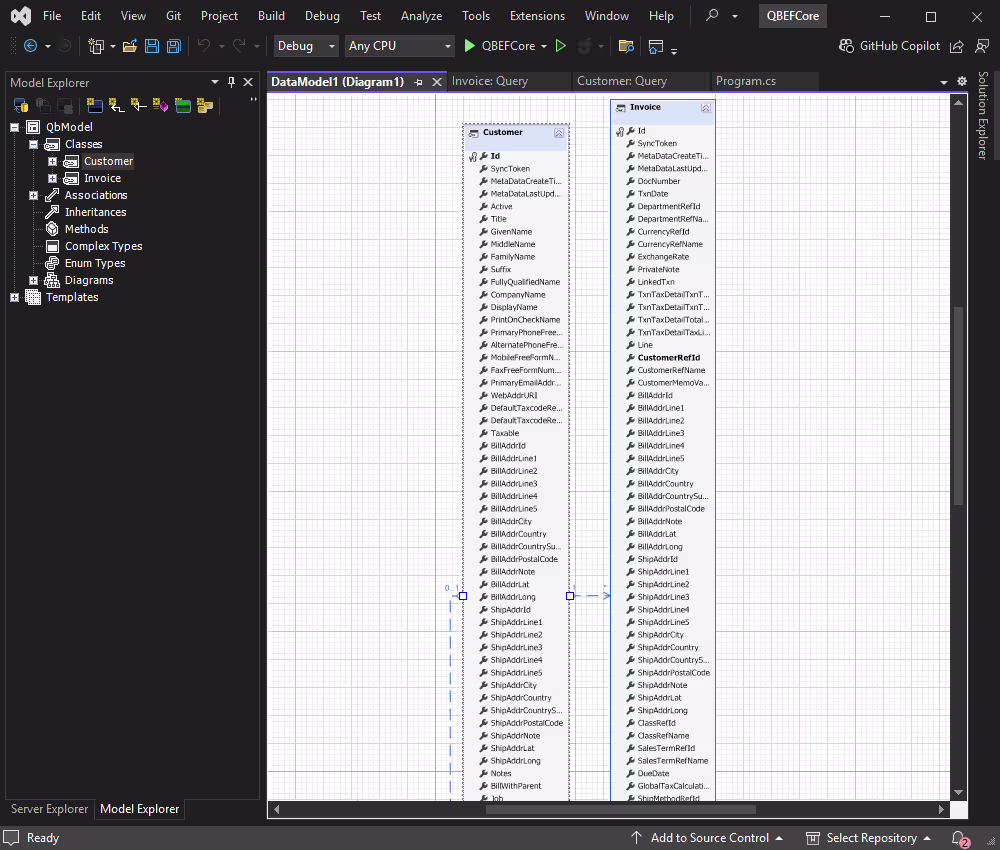The width and height of the screenshot is (1000, 850).
Task: Click the purple cube icon in Model Explorer toolbar
Action: point(160,105)
